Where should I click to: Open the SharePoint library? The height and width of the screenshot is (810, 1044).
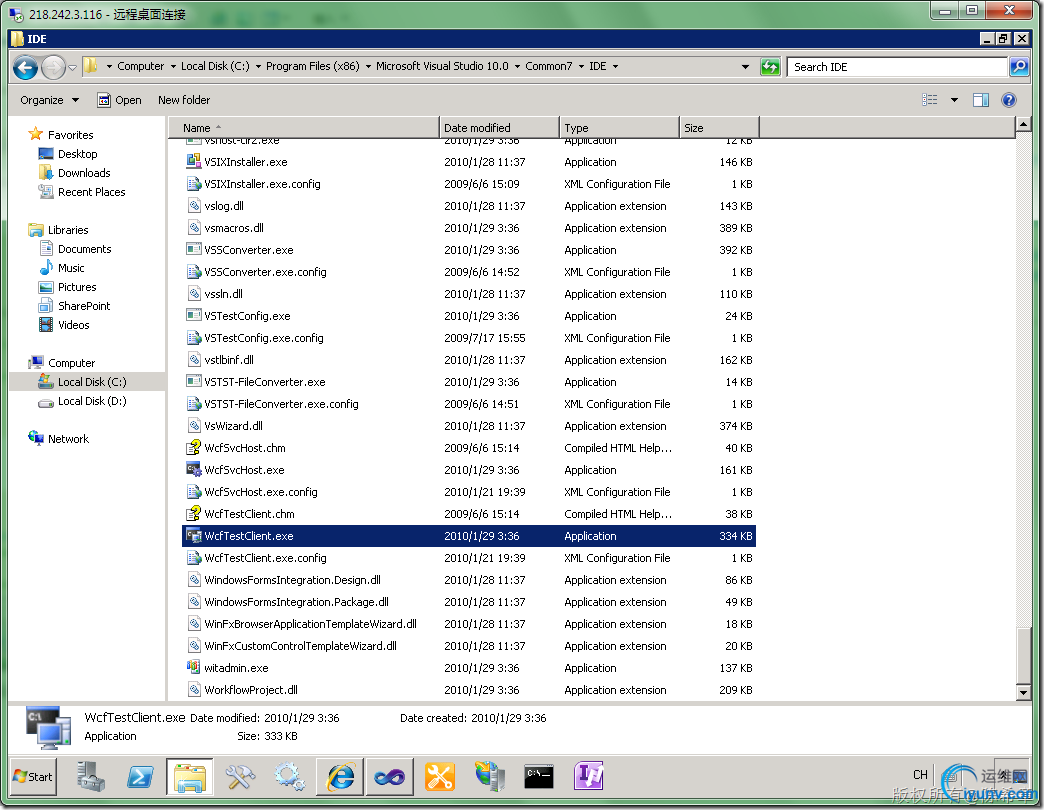pos(84,305)
